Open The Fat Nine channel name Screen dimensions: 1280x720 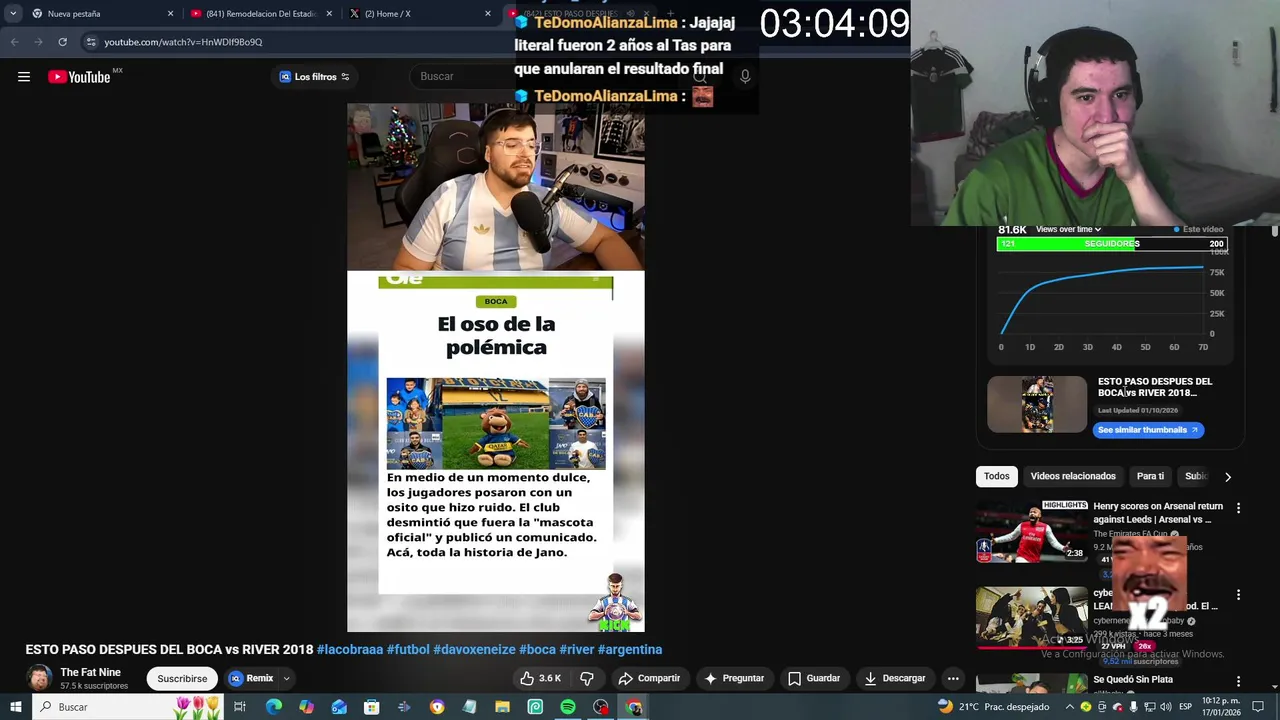click(90, 672)
